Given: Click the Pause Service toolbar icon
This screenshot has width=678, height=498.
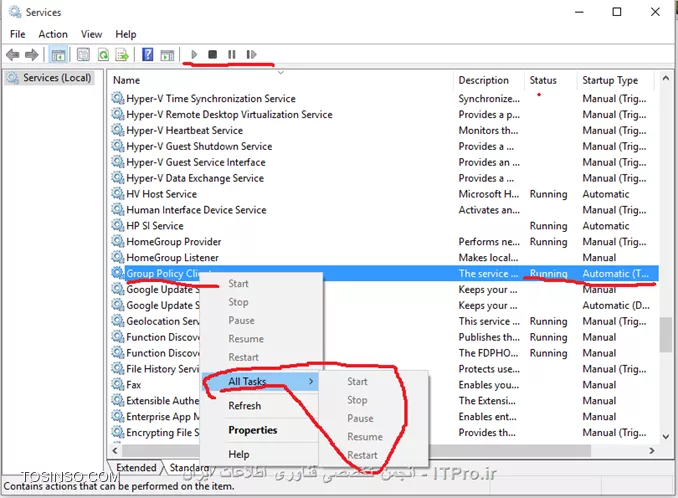Looking at the screenshot, I should point(232,54).
